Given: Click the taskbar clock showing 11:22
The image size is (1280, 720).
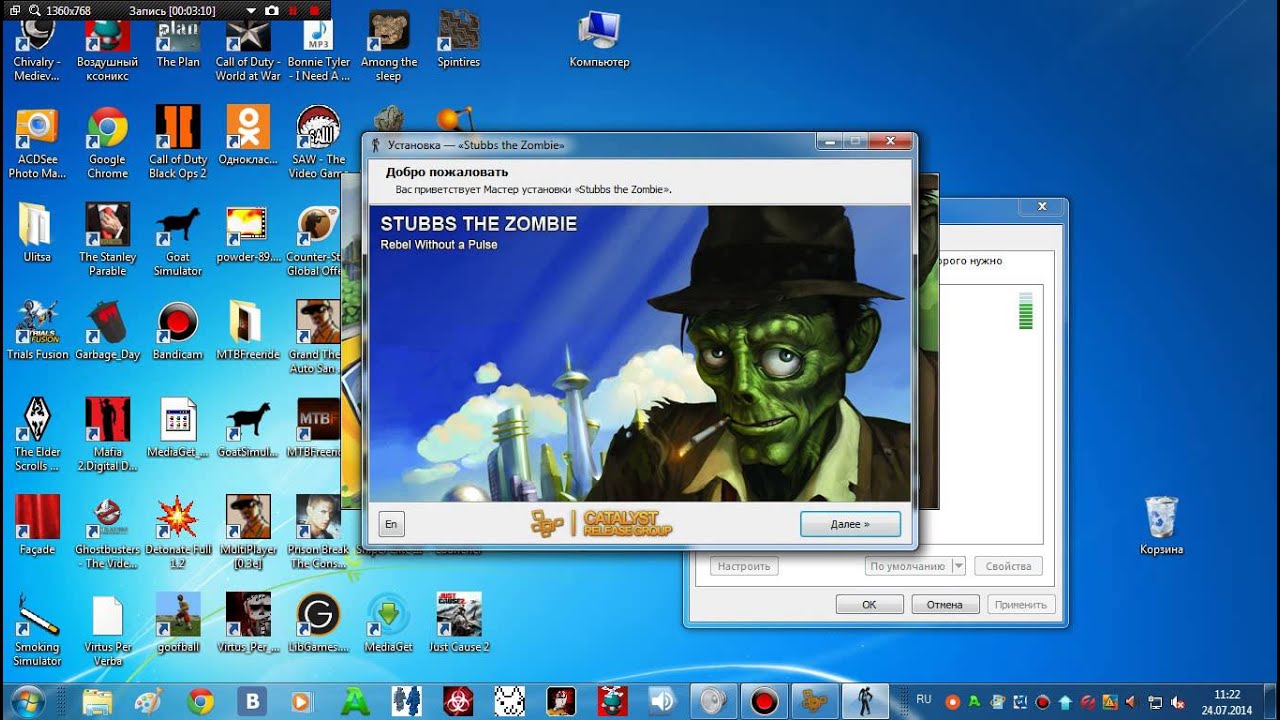Looking at the screenshot, I should point(1227,701).
